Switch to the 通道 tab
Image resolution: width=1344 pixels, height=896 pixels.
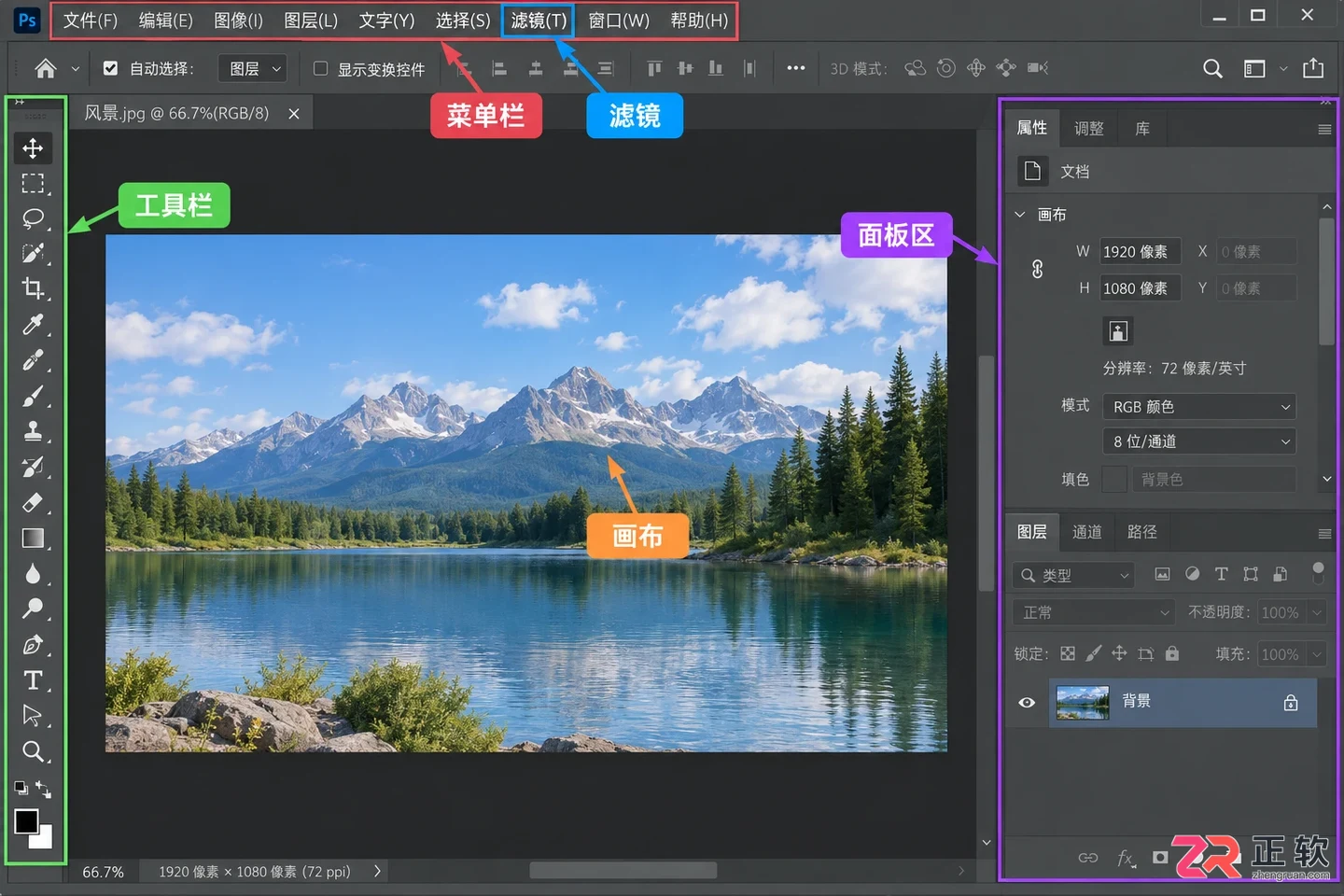[1087, 532]
